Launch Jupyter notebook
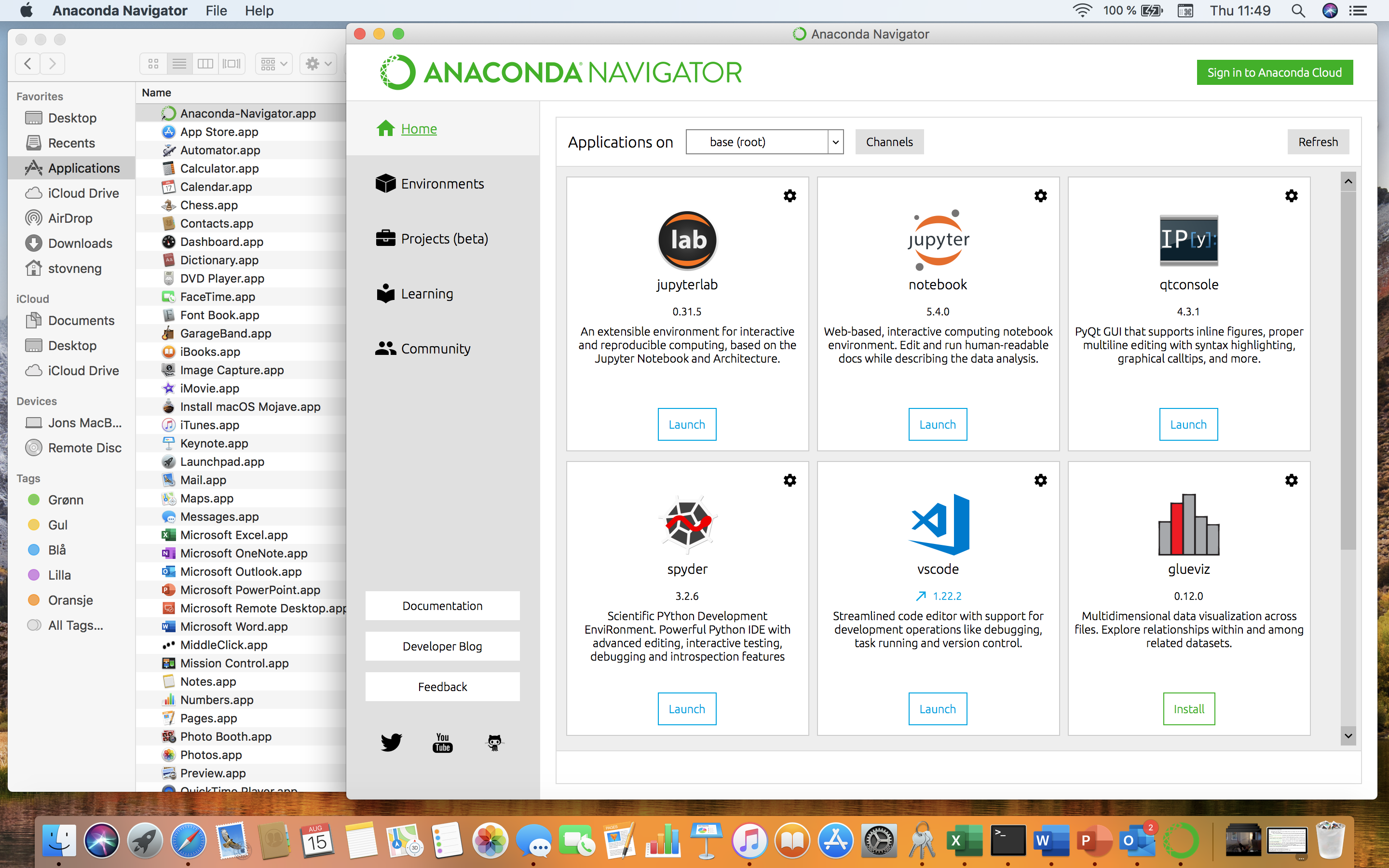The height and width of the screenshot is (868, 1389). pos(938,424)
